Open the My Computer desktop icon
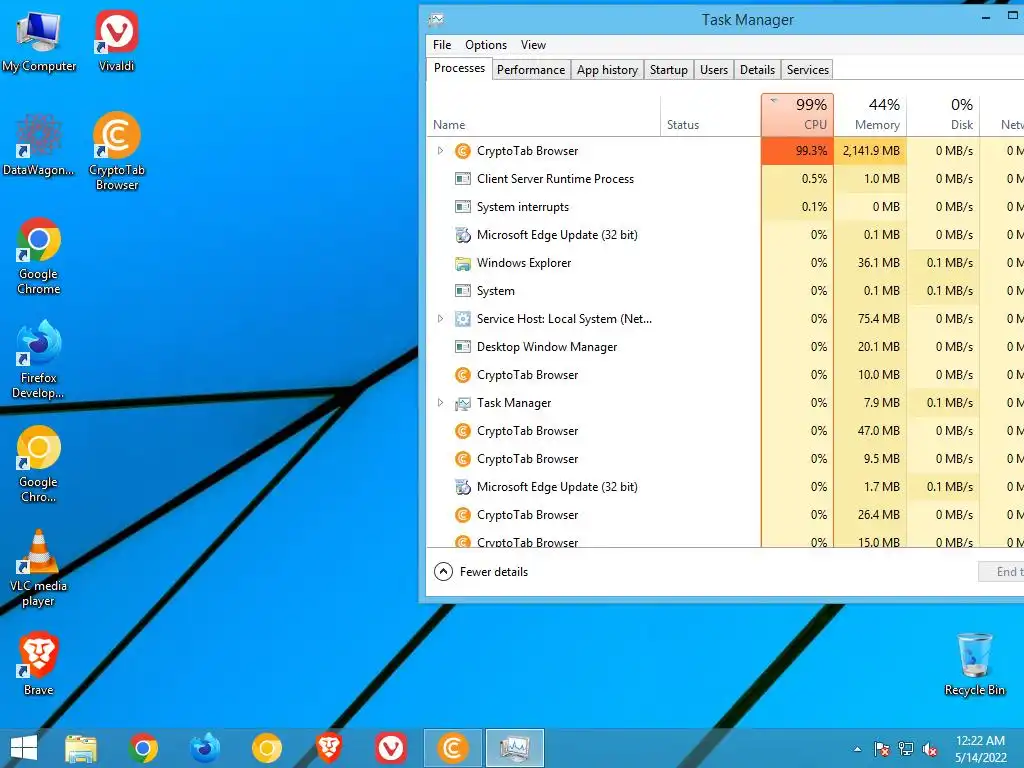This screenshot has width=1024, height=768. pyautogui.click(x=39, y=40)
